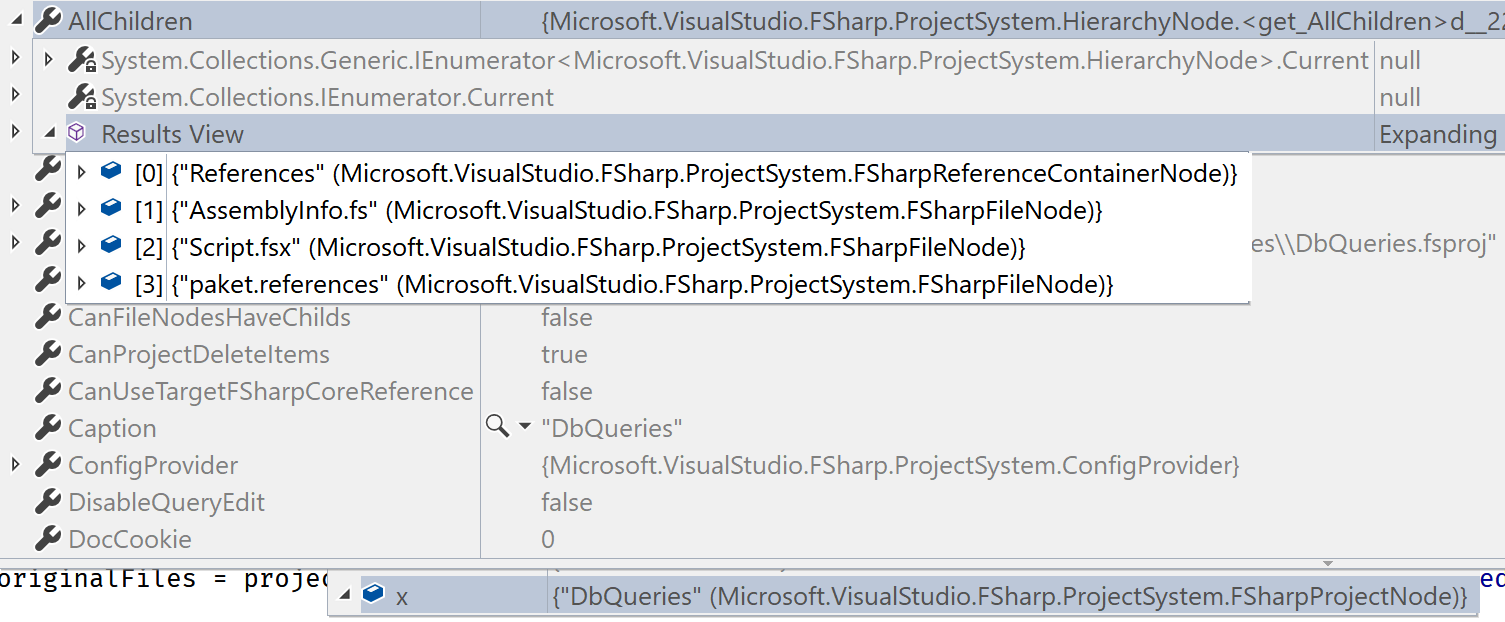Click the blue cube icon of item [0]

111,172
